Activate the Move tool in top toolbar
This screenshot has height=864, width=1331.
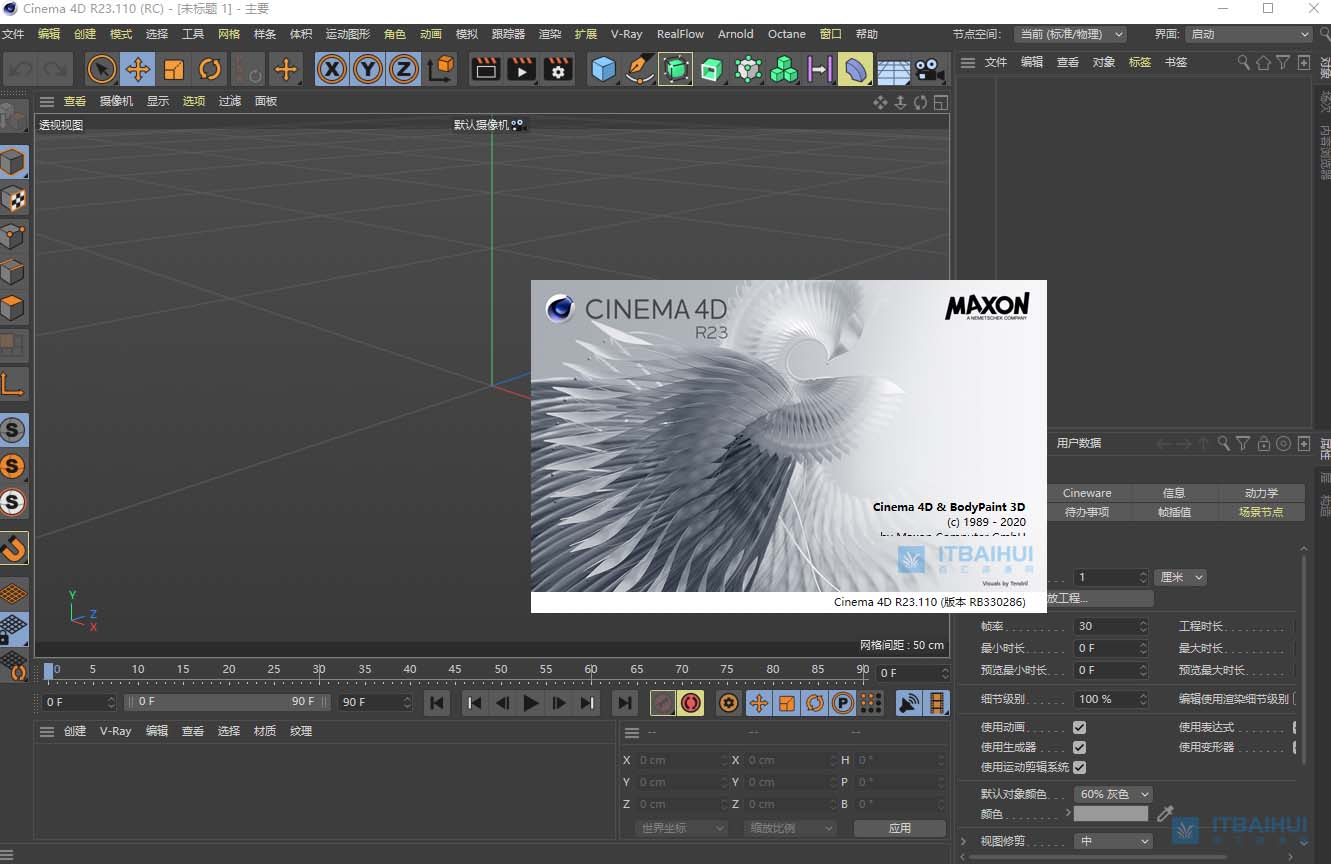pyautogui.click(x=138, y=70)
